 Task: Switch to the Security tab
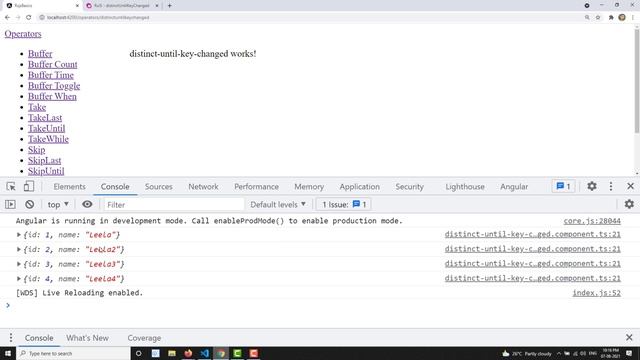[x=409, y=187]
